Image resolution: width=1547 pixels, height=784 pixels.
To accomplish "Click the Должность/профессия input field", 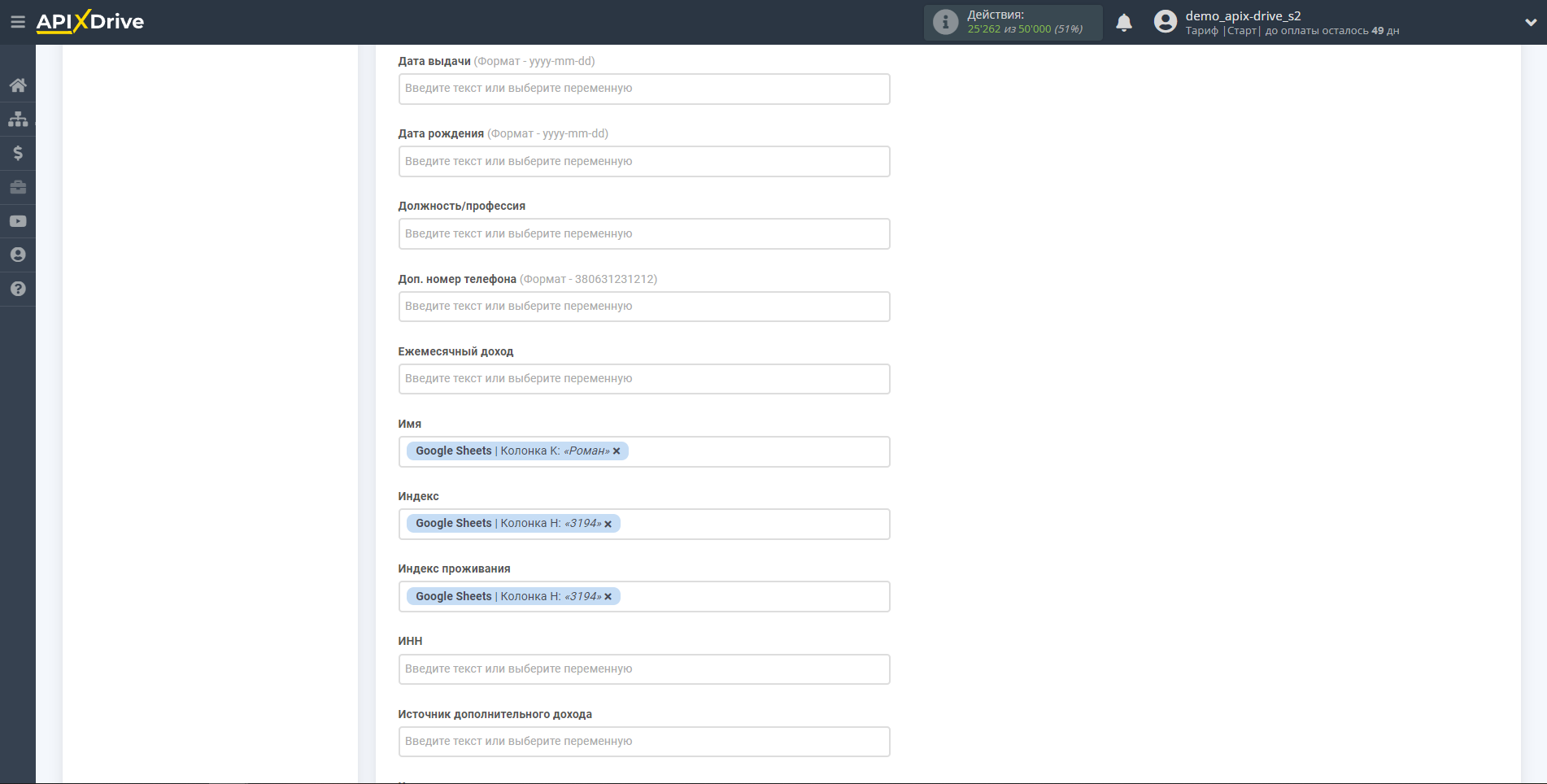I will click(644, 233).
